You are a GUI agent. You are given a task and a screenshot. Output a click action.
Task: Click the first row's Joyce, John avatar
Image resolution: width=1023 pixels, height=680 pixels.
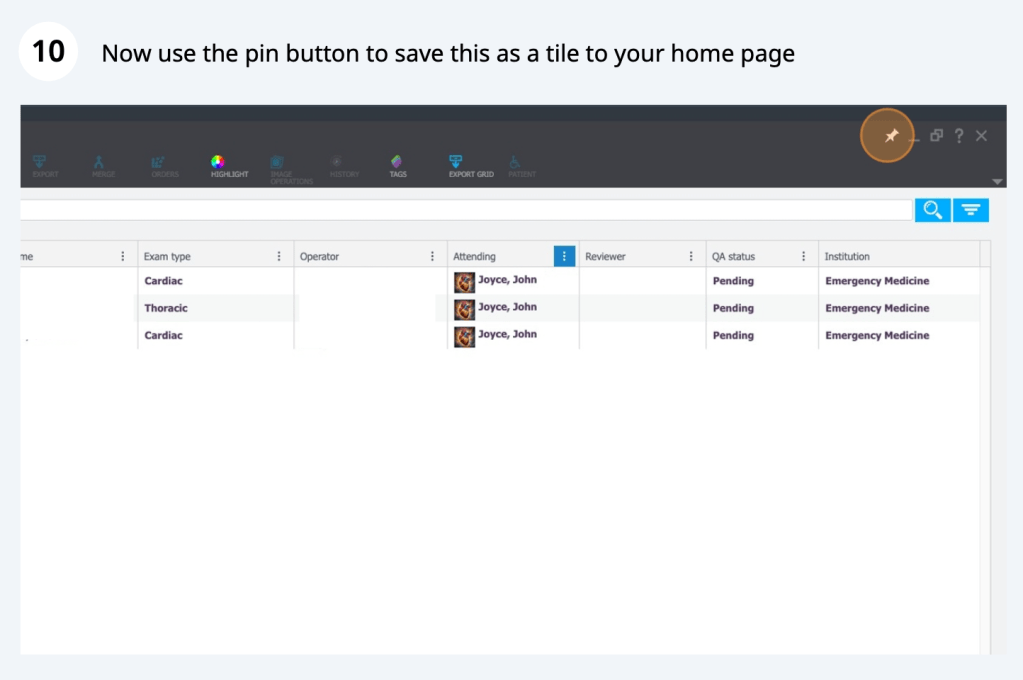464,282
